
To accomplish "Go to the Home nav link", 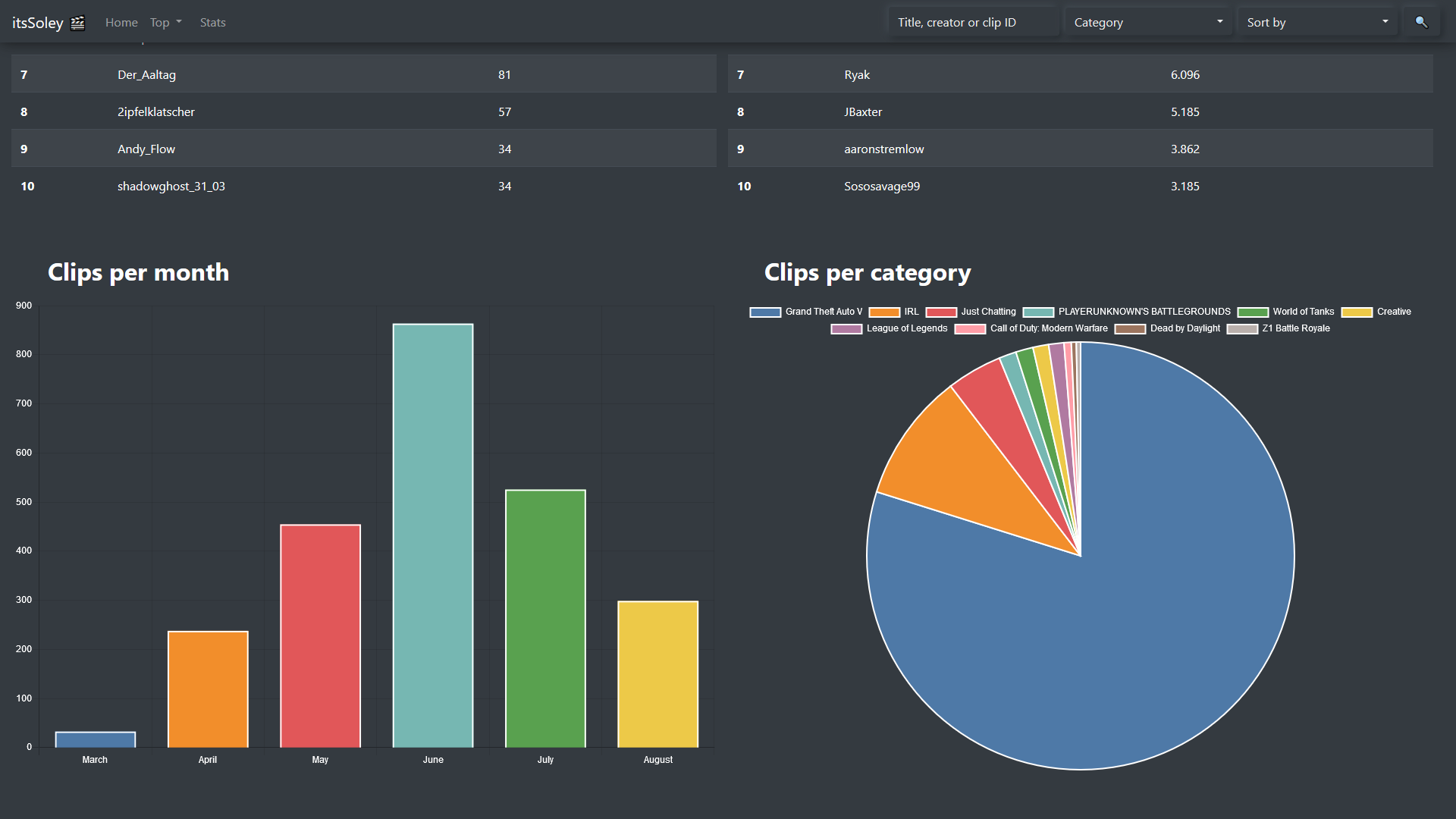I will [121, 23].
